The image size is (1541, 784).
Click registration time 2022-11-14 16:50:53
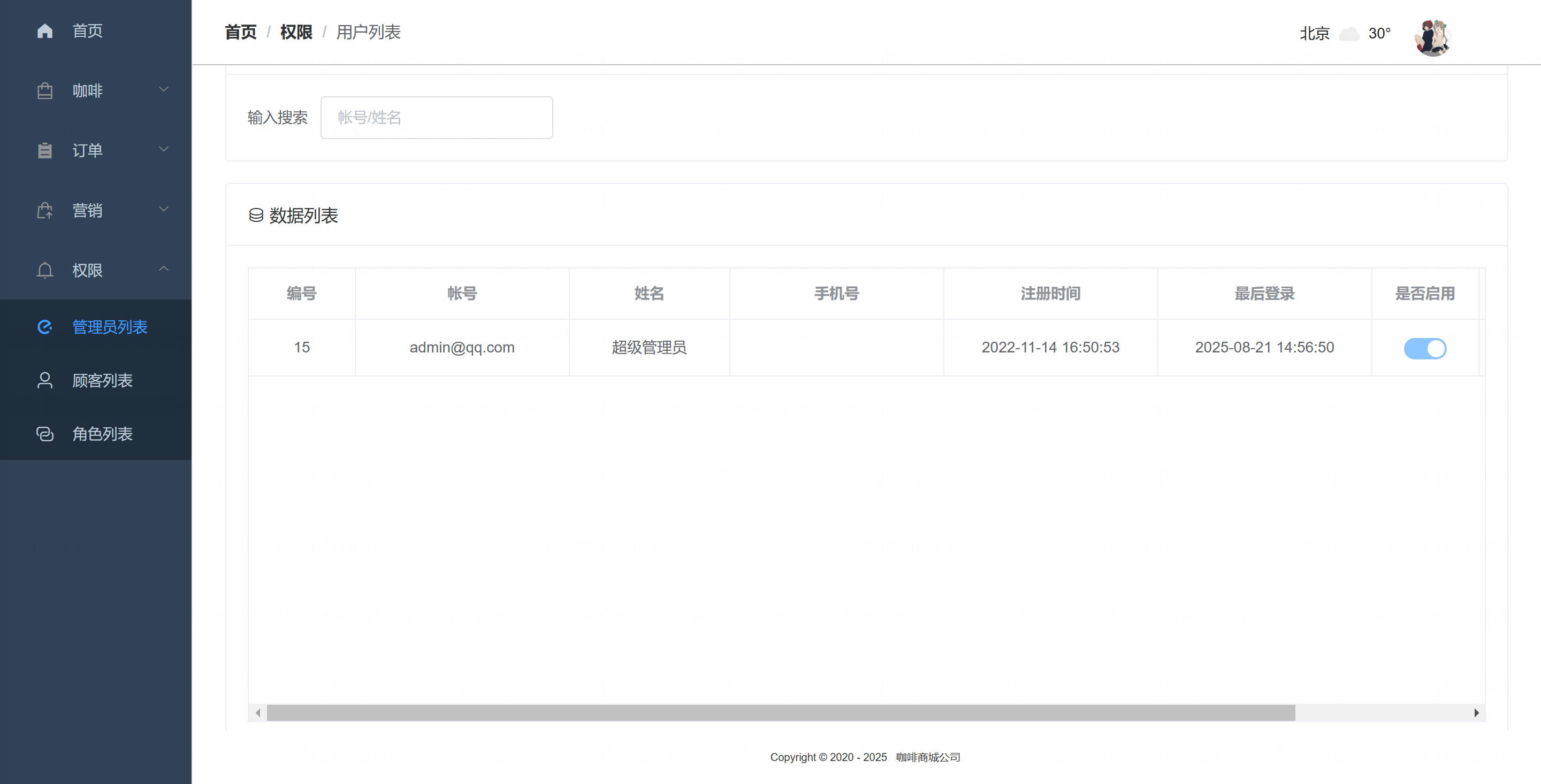(1050, 348)
